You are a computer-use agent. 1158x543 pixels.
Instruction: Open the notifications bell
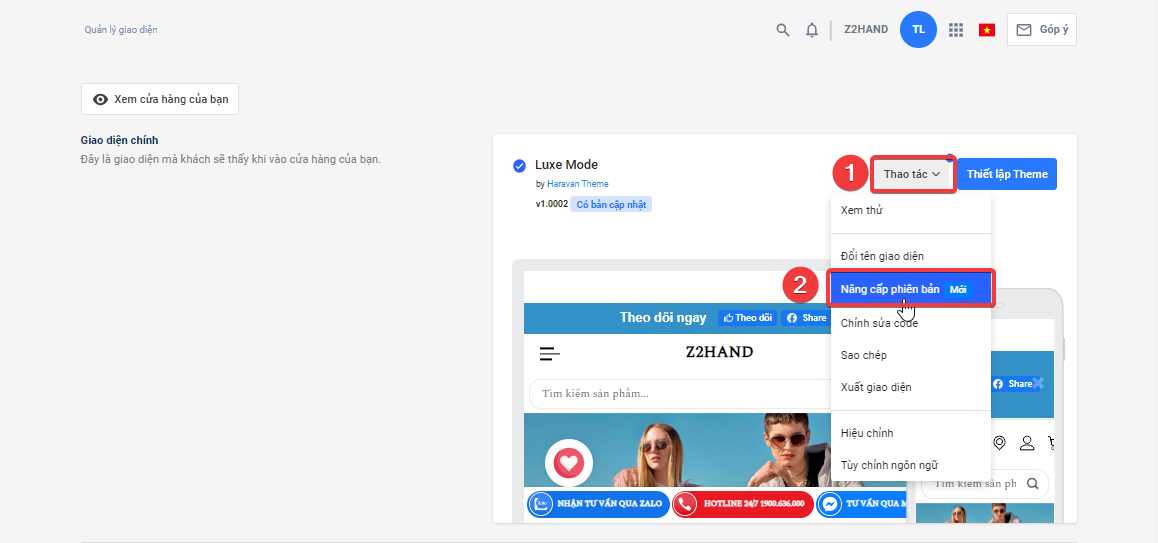coord(812,30)
